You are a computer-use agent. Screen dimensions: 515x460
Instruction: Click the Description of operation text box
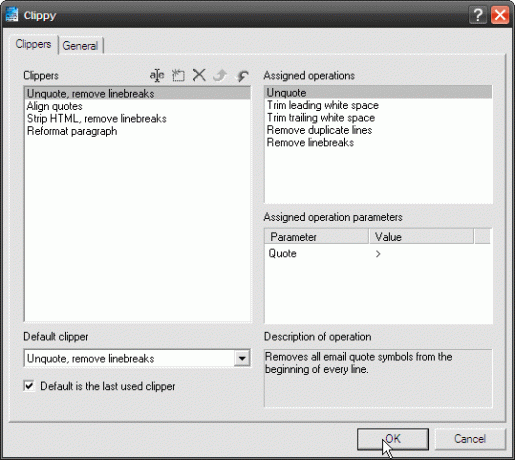point(378,378)
